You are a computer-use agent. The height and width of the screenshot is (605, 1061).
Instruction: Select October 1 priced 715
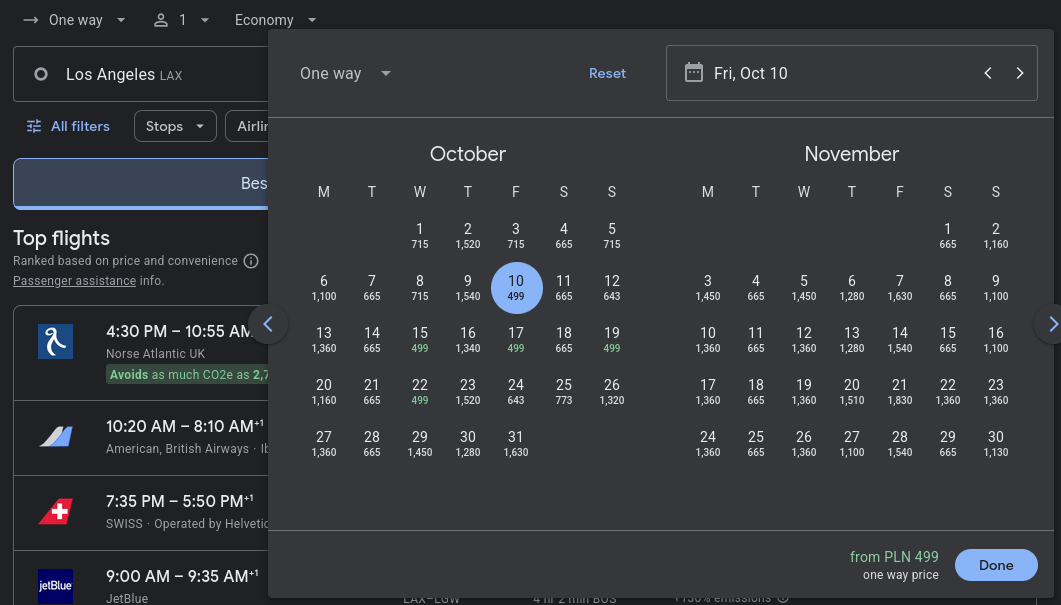point(420,236)
